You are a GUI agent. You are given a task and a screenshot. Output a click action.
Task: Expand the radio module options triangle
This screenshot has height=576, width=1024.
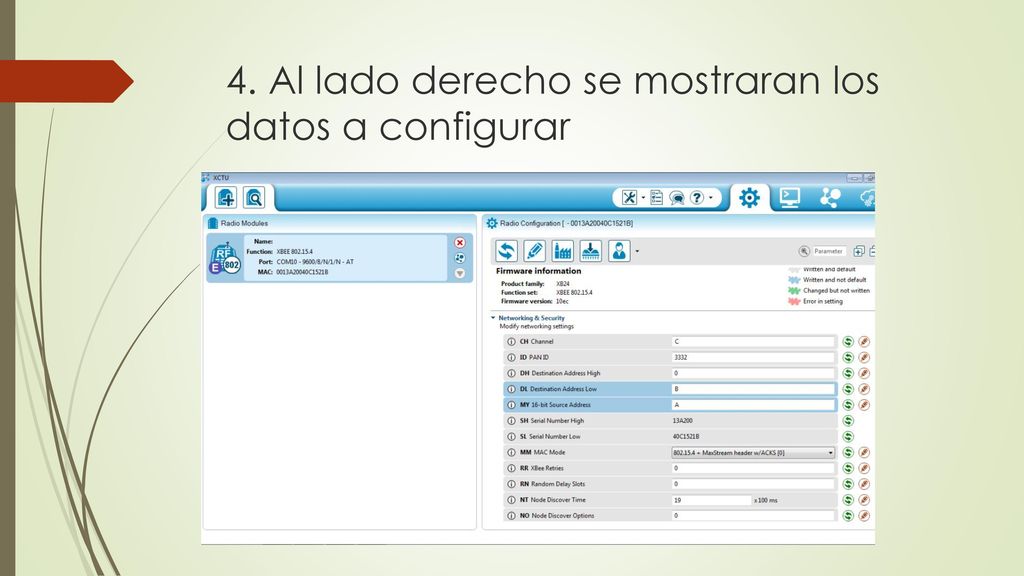click(x=460, y=274)
